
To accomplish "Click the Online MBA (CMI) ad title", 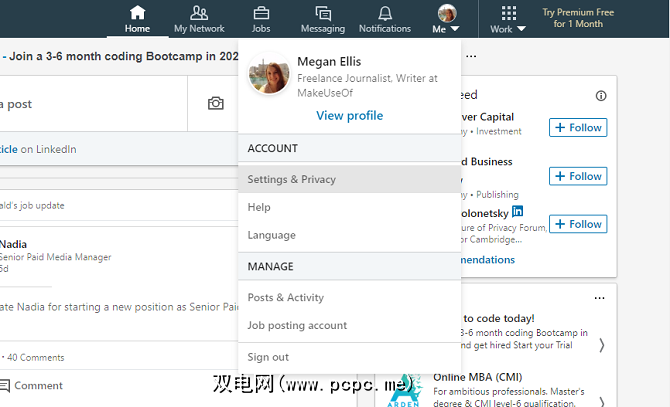I will pos(478,377).
